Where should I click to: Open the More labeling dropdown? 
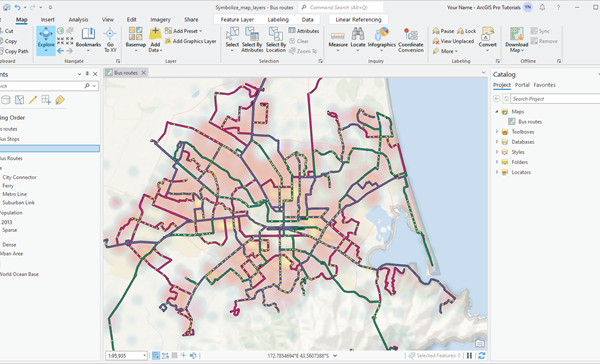445,51
